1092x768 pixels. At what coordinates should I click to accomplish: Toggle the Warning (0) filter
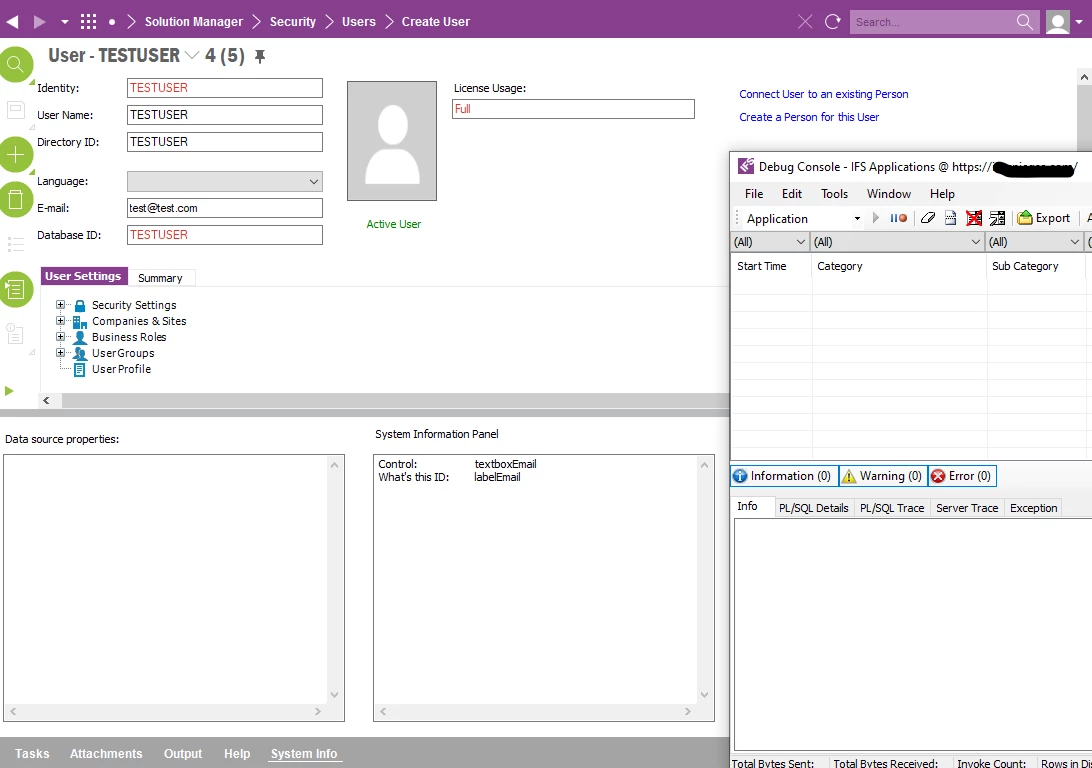click(x=883, y=476)
